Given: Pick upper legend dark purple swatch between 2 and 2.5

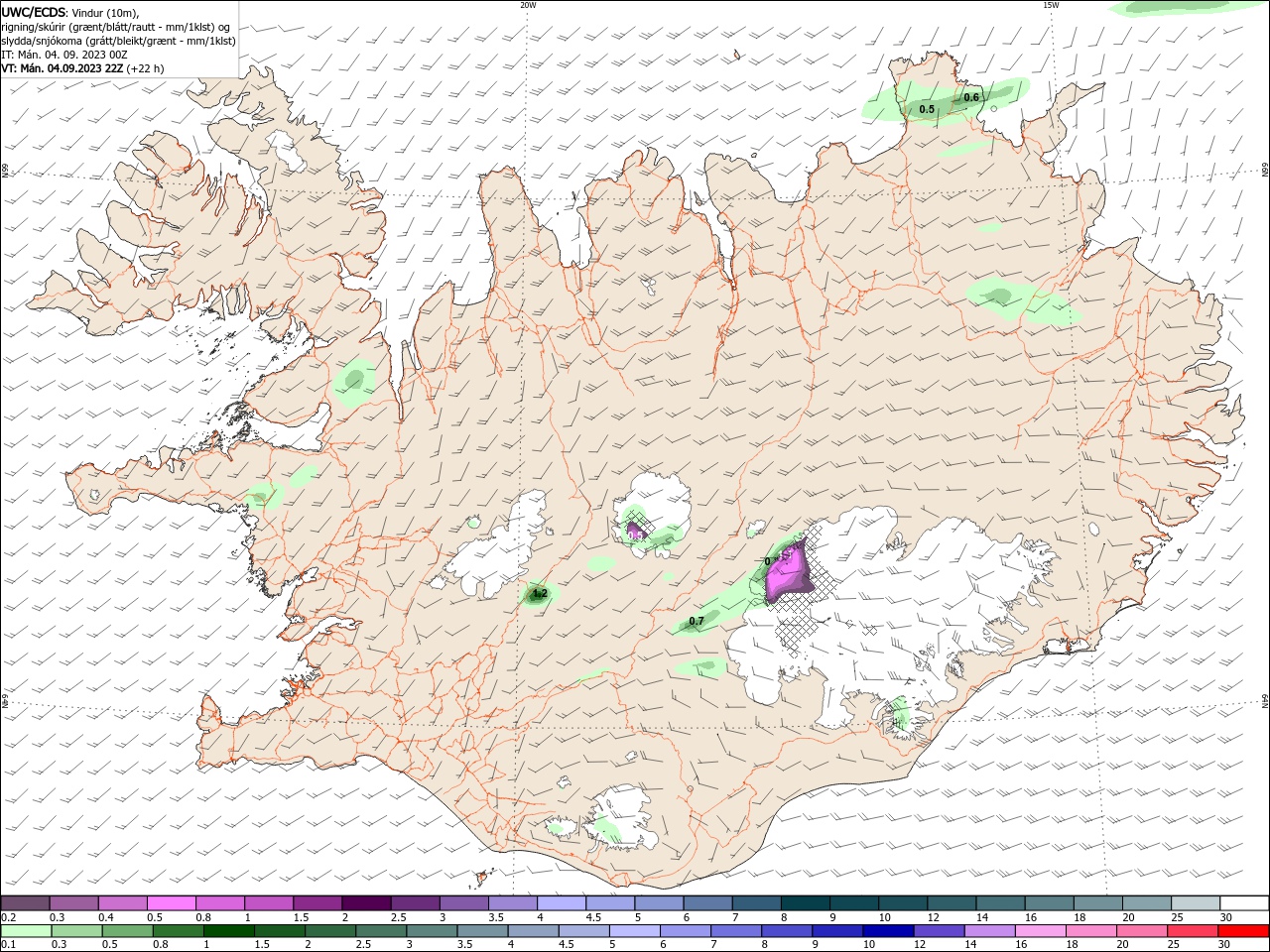Looking at the screenshot, I should click(366, 903).
